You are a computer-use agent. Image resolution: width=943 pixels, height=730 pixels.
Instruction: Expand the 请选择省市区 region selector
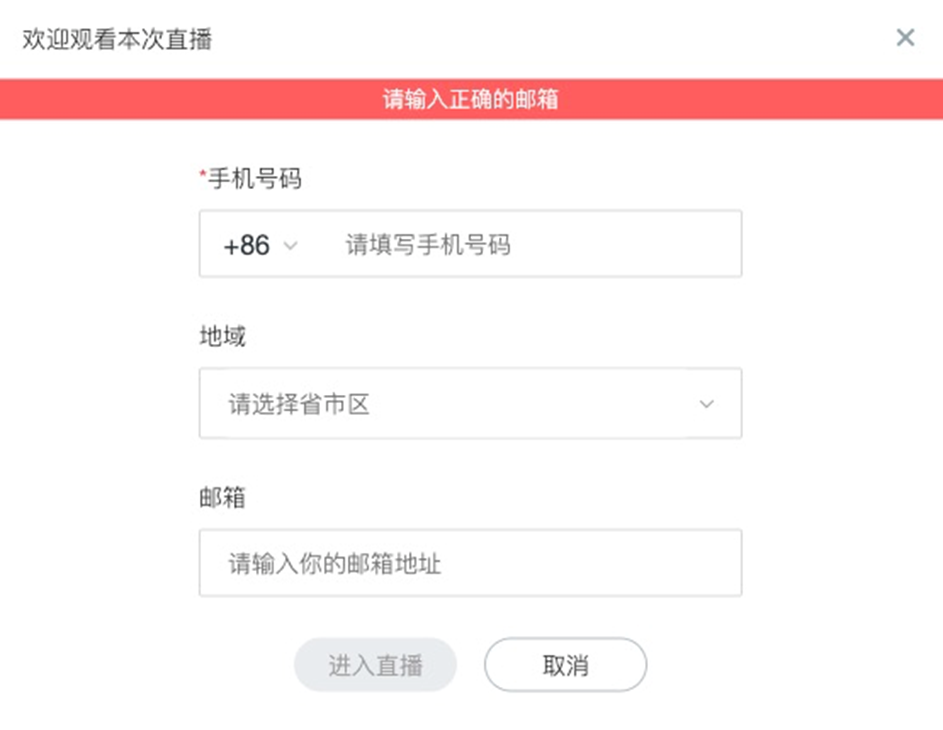[x=470, y=404]
